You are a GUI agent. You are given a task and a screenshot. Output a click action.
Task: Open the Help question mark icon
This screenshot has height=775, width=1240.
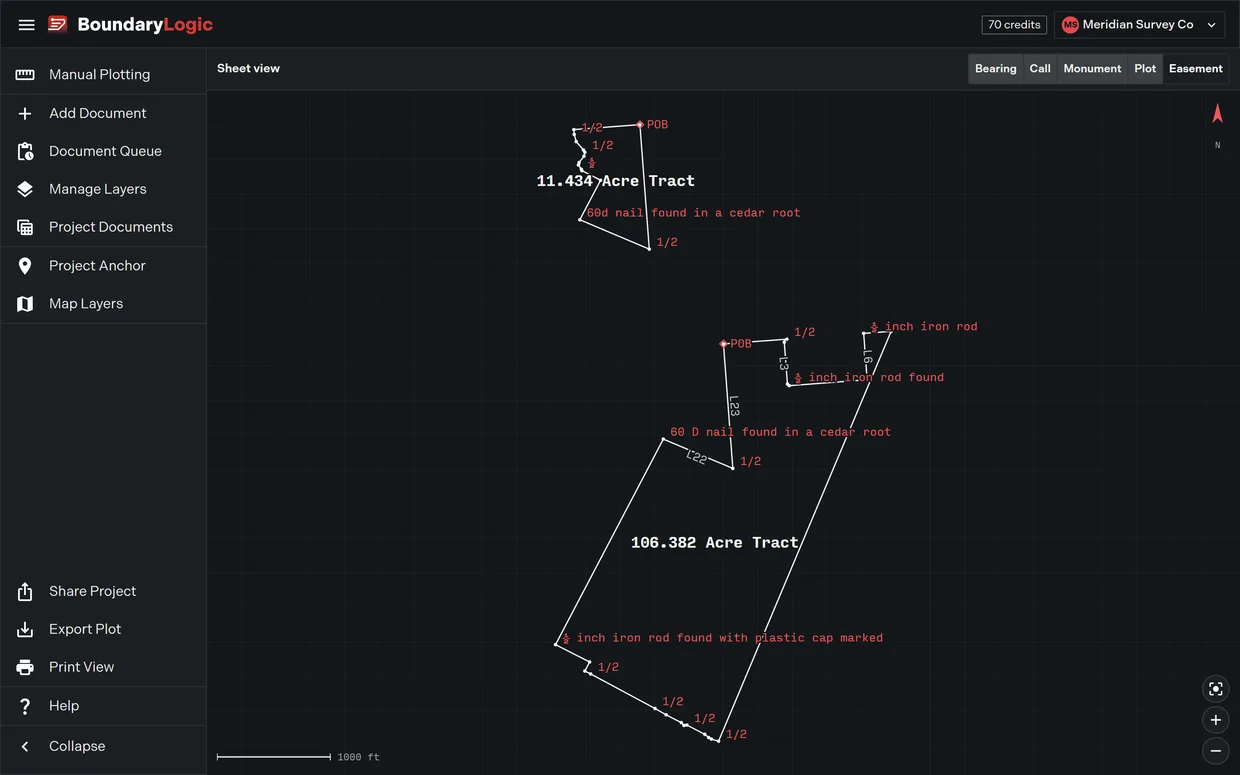(25, 706)
